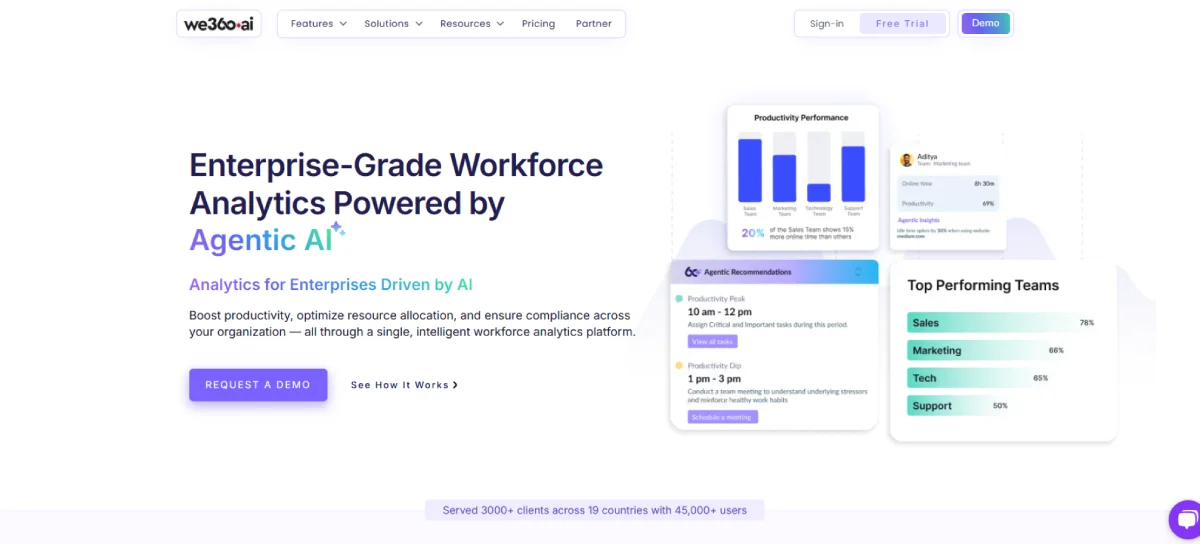The image size is (1200, 544).
Task: Open the Pricing page
Action: 538,24
